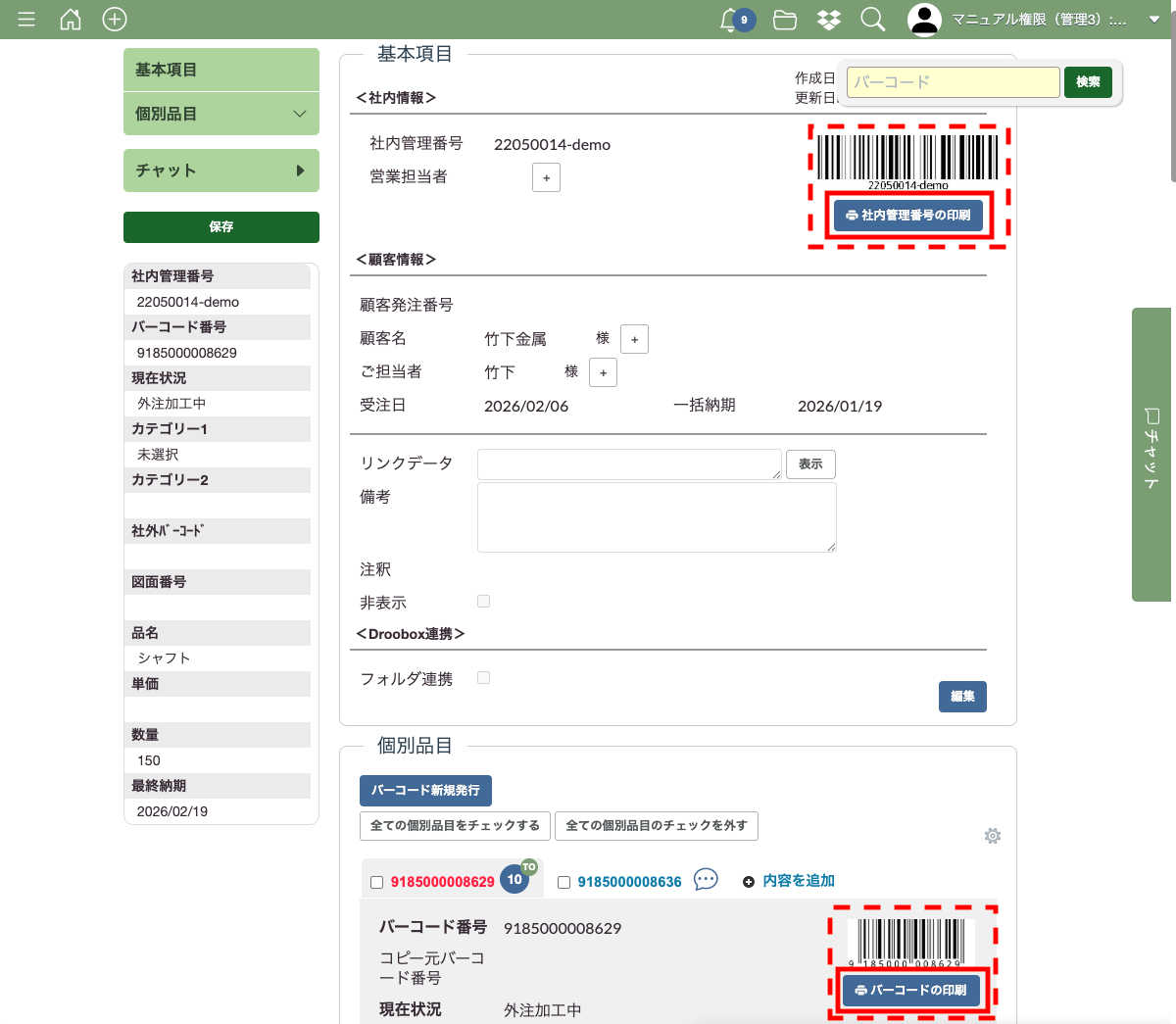
Task: Open the folder icon in header
Action: point(785,20)
